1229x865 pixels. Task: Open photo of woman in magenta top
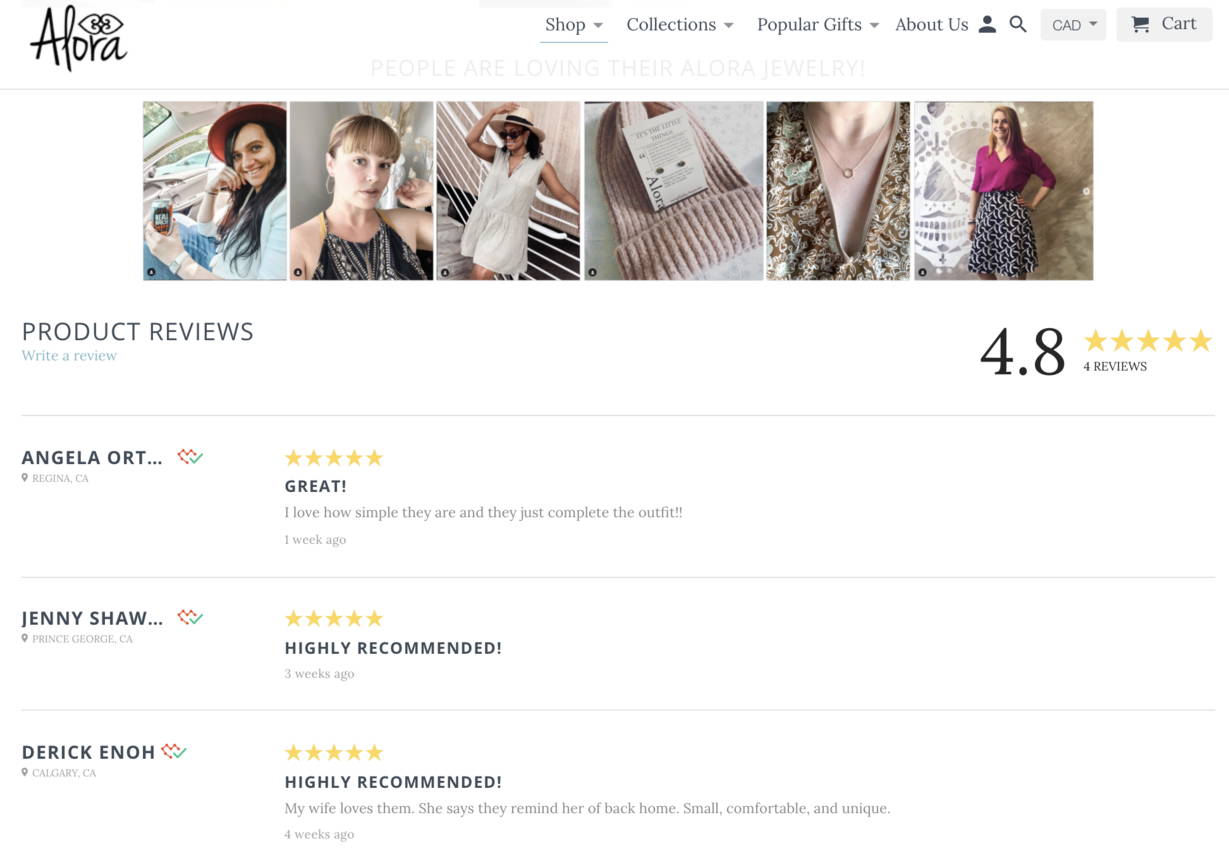click(x=1003, y=190)
